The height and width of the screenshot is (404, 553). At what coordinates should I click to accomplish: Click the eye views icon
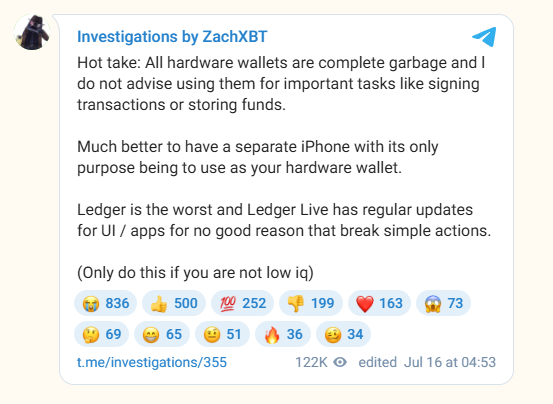tap(340, 362)
